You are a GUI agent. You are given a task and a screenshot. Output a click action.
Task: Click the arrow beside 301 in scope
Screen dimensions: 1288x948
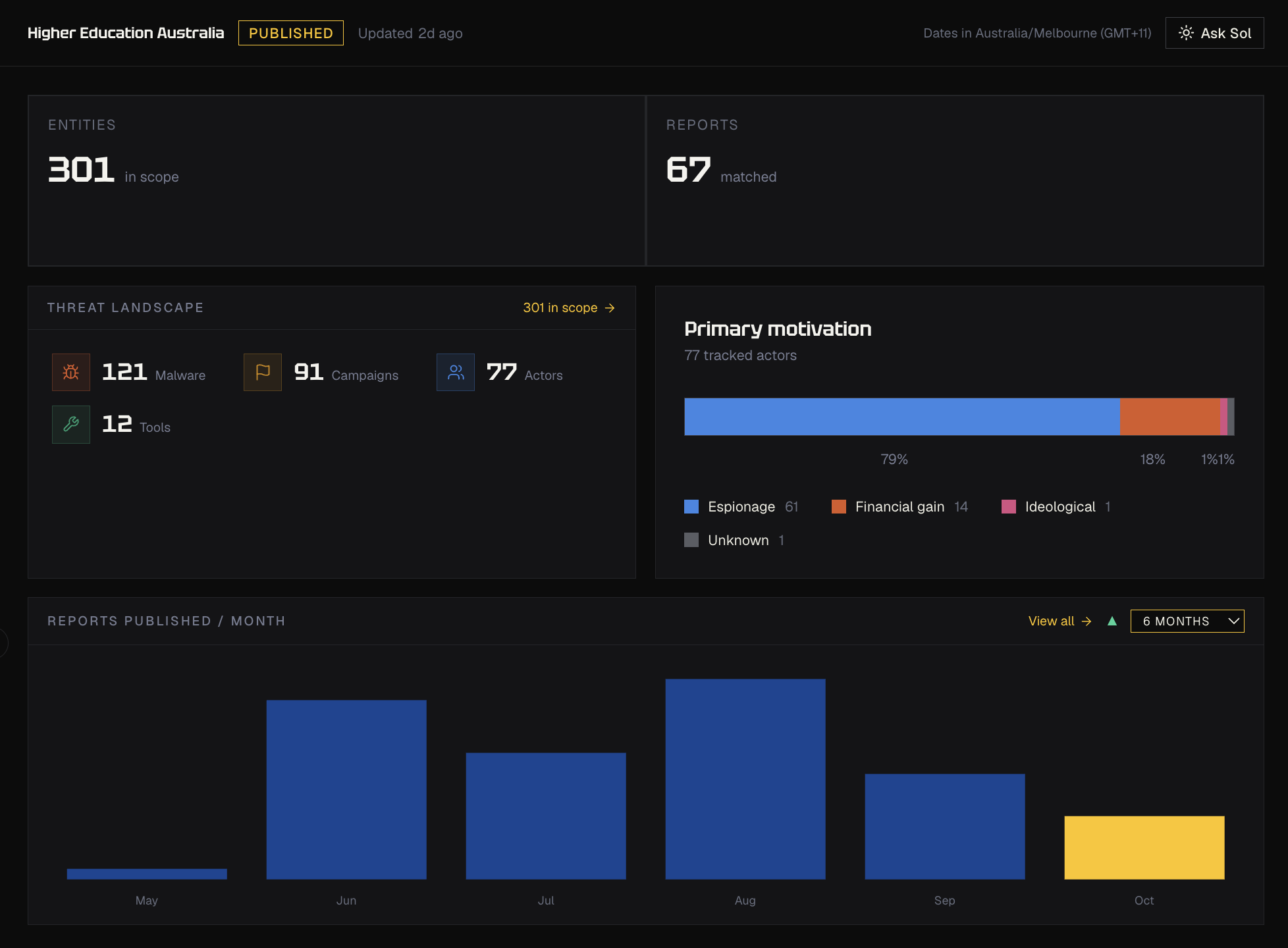click(x=610, y=308)
